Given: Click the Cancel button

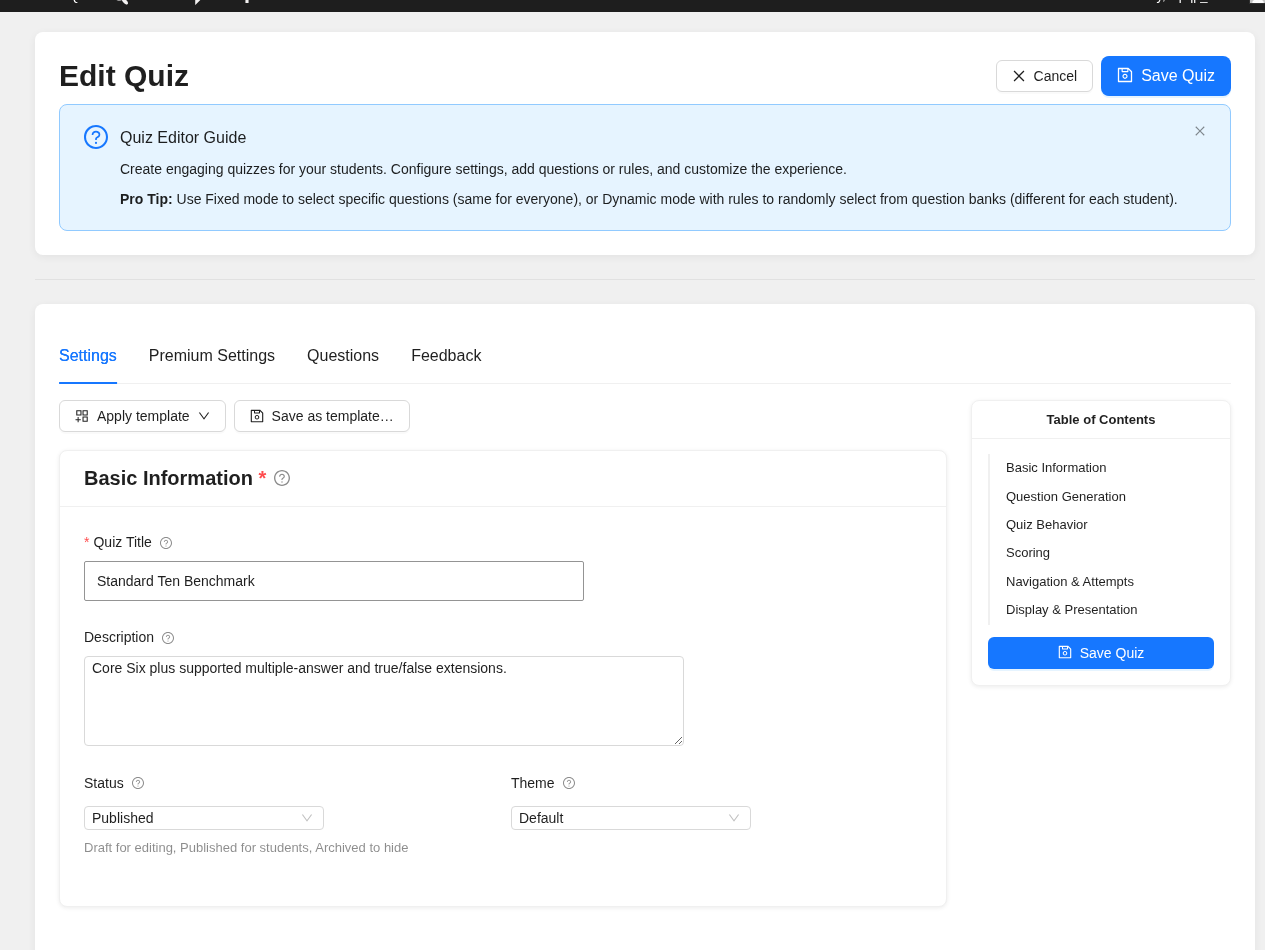Looking at the screenshot, I should pyautogui.click(x=1044, y=76).
